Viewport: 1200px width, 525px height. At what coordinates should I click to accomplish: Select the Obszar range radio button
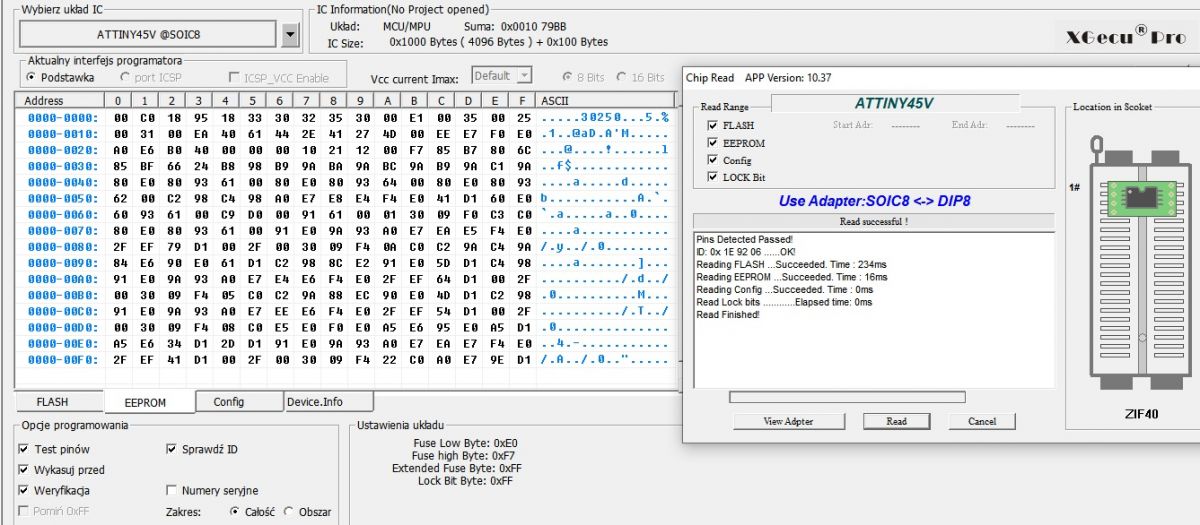[x=289, y=512]
